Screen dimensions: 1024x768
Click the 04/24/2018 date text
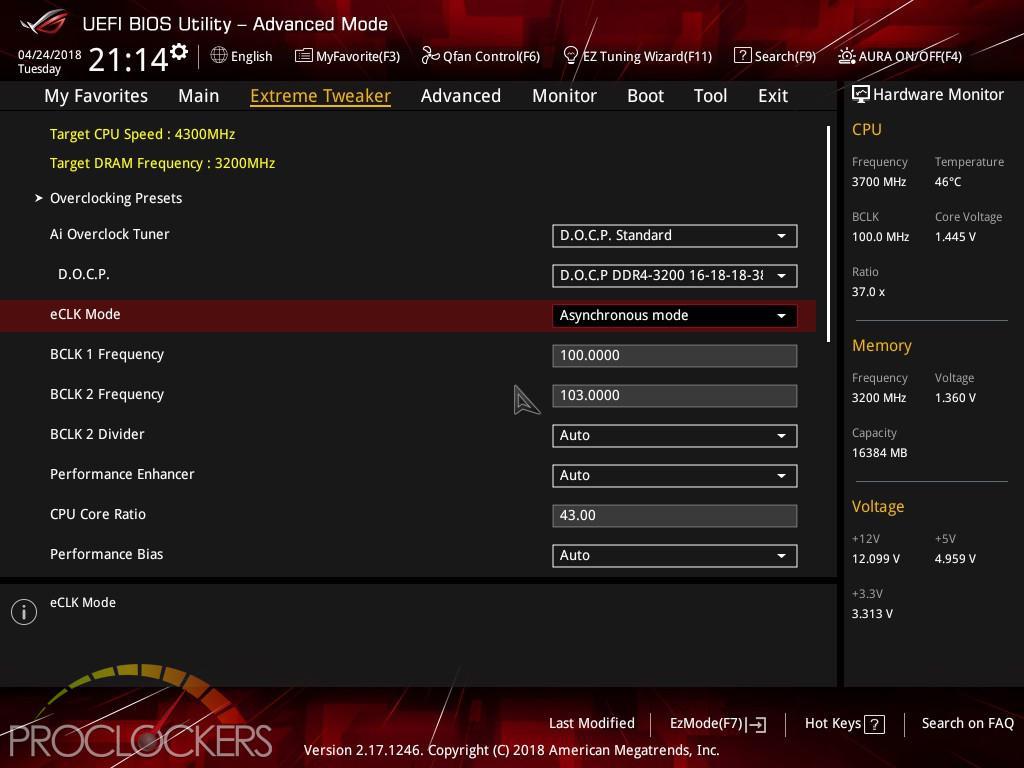point(50,55)
